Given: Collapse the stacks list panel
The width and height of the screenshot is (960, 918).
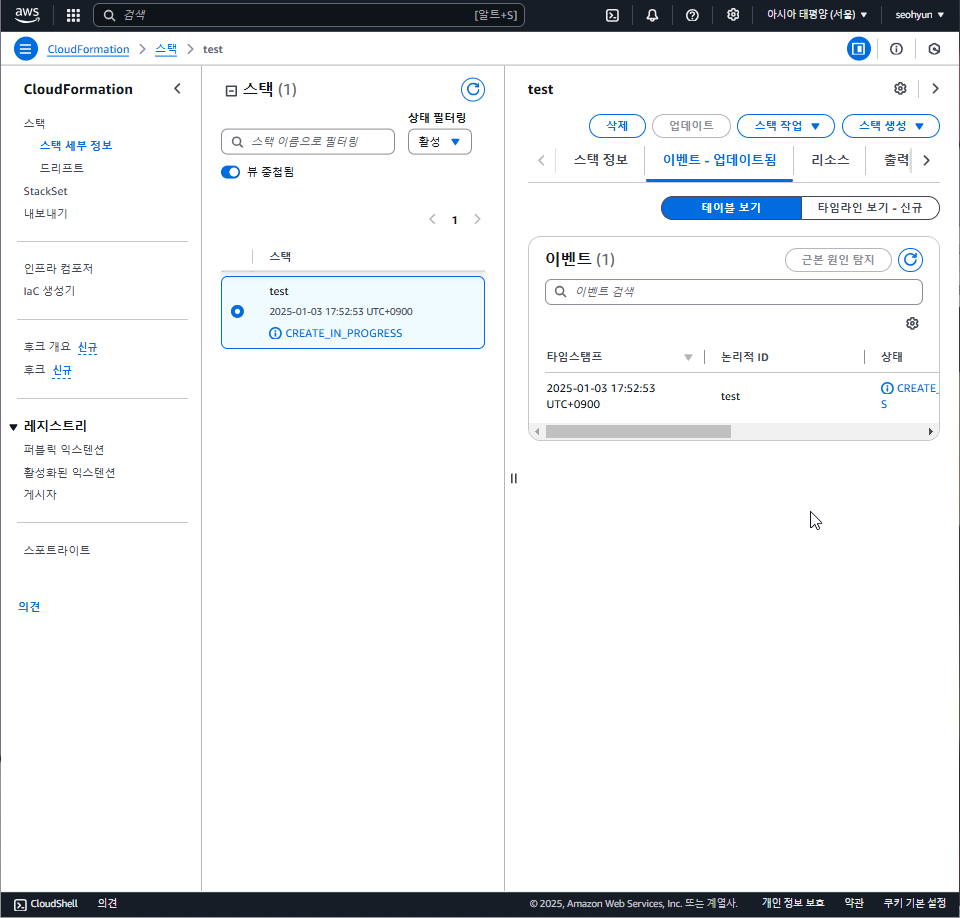Looking at the screenshot, I should tap(231, 91).
